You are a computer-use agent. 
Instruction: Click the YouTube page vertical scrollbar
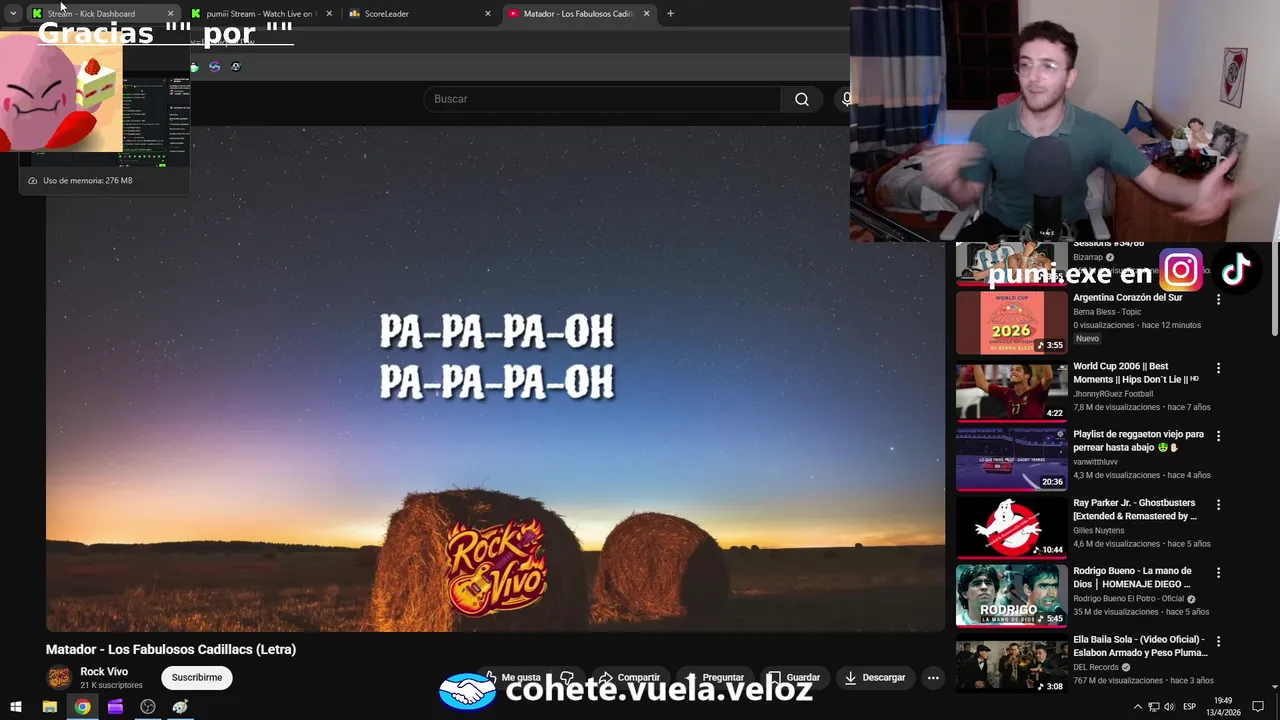click(x=1274, y=290)
